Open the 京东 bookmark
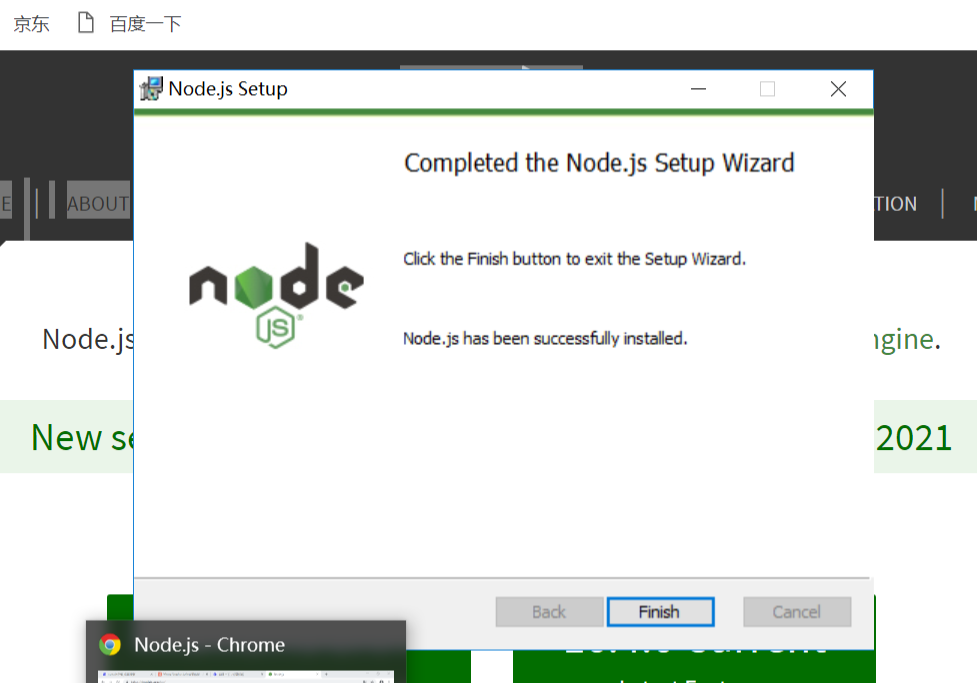Image resolution: width=977 pixels, height=683 pixels. tap(31, 24)
